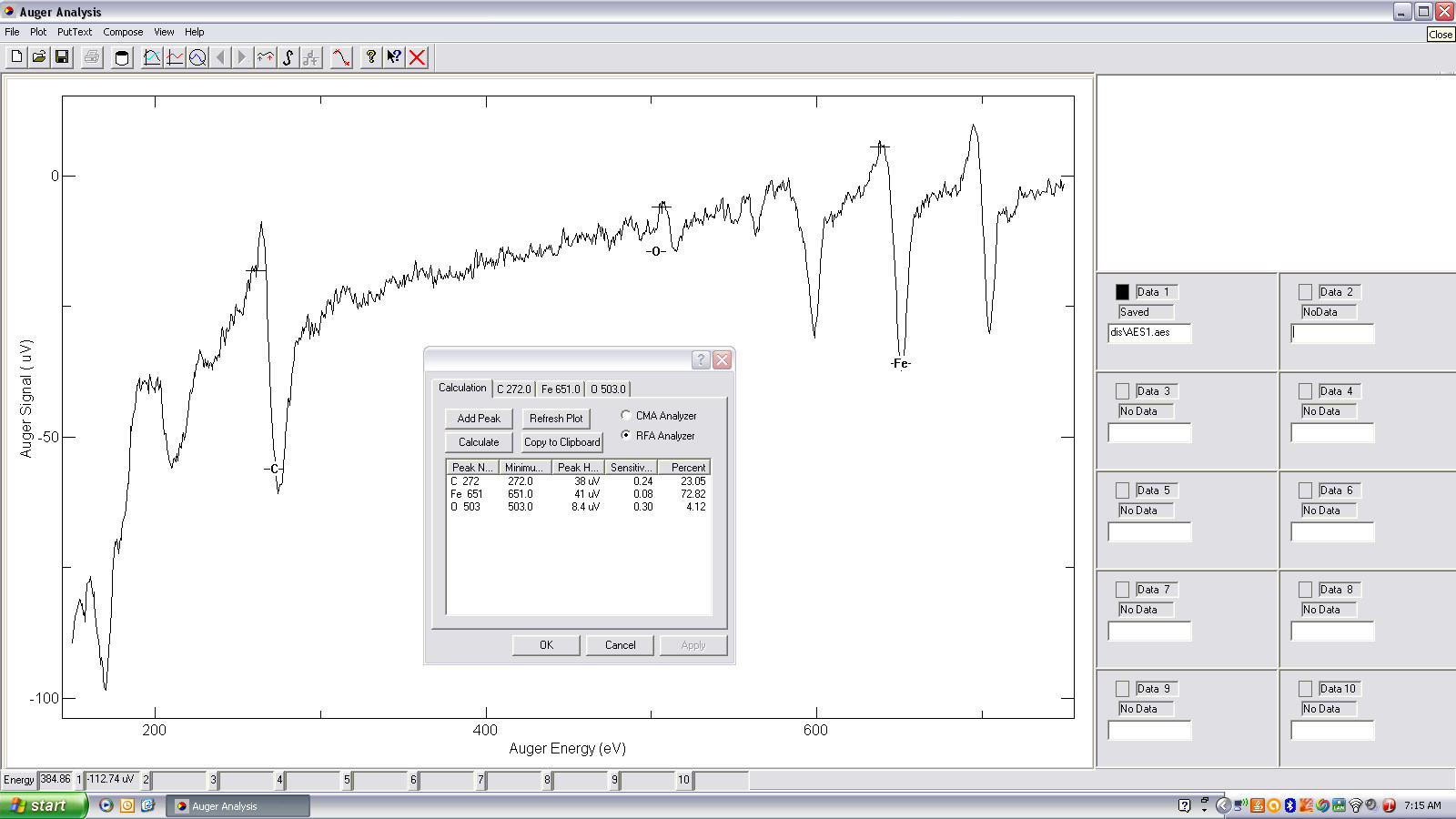
Task: Save using the floppy disk icon
Action: [x=62, y=57]
